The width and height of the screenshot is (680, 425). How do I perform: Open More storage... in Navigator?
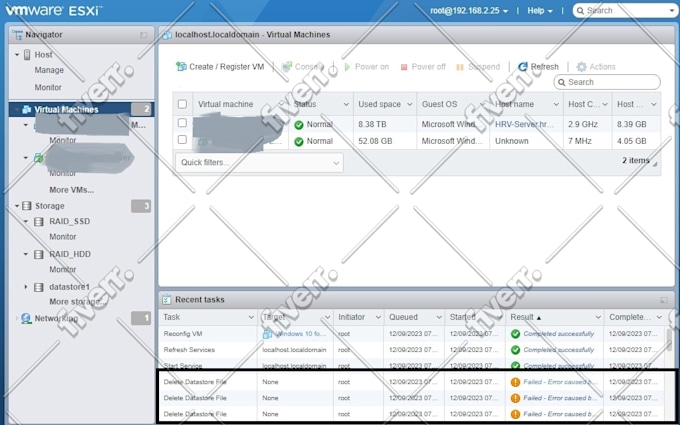[78, 302]
